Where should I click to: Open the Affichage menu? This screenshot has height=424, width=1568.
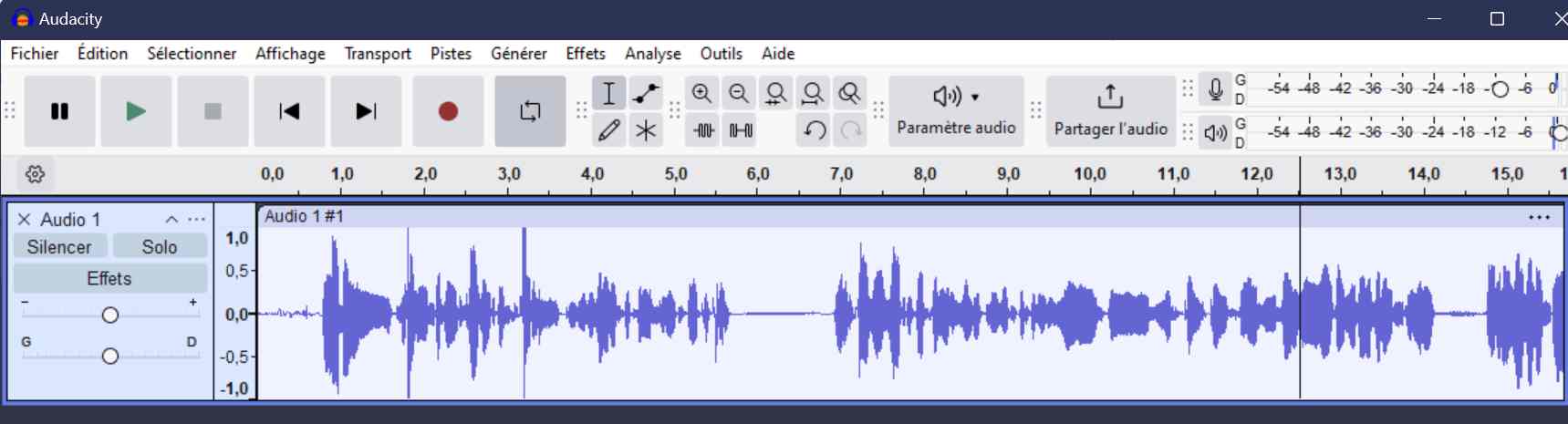290,54
